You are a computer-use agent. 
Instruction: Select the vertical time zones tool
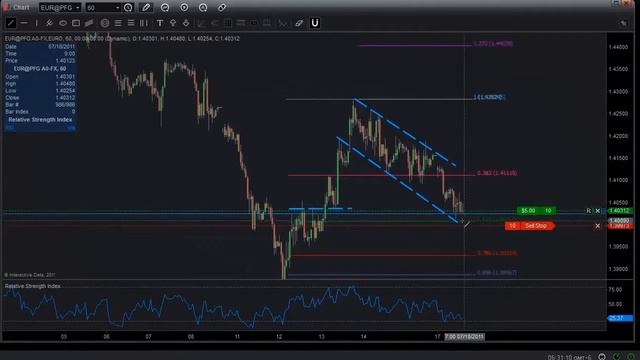(144, 23)
